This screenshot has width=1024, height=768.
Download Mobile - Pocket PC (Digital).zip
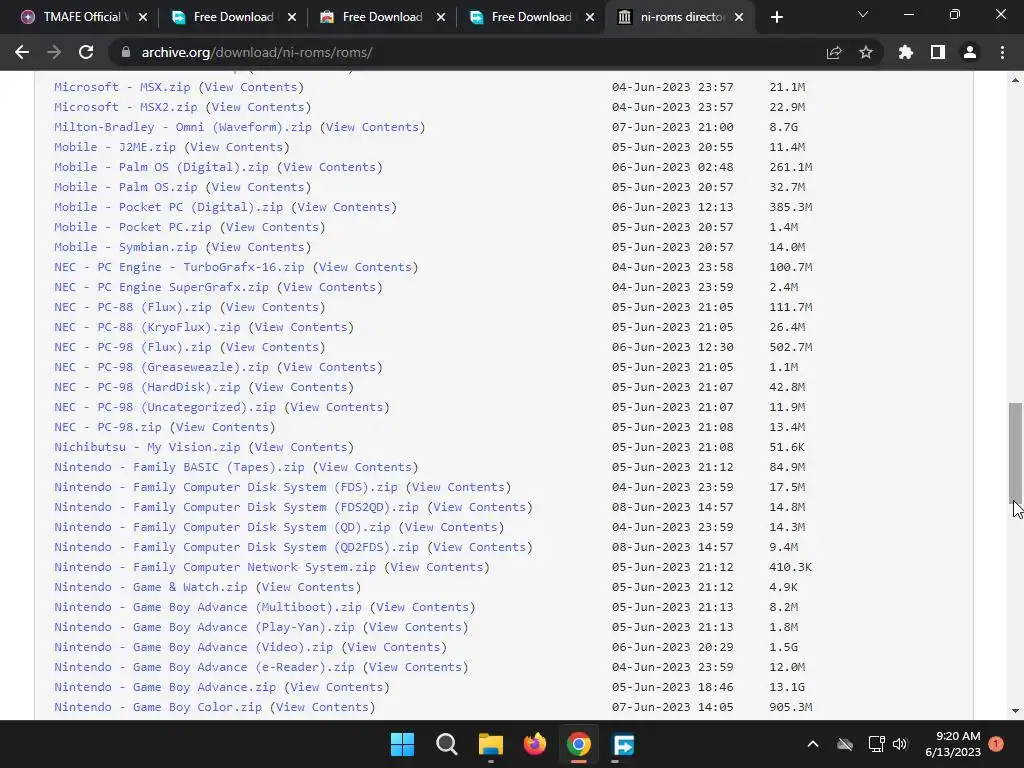point(168,207)
